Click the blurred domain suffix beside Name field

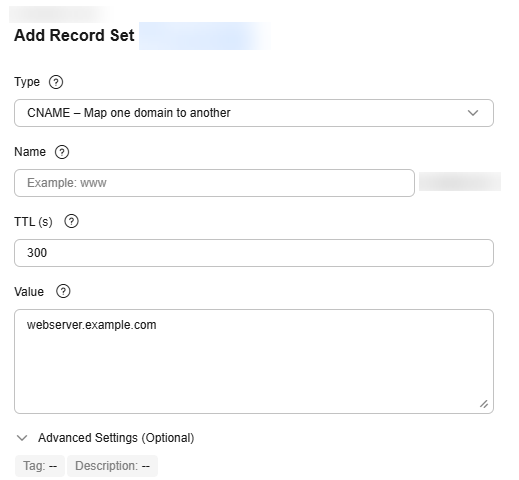(x=460, y=182)
